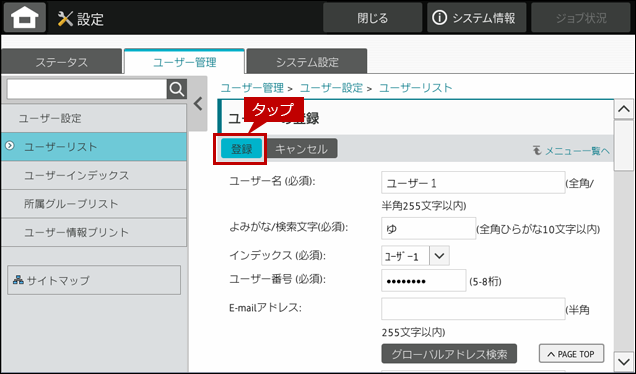Tap the グローバルアドレス検索 button
Viewport: 636px width, 374px height.
(449, 354)
